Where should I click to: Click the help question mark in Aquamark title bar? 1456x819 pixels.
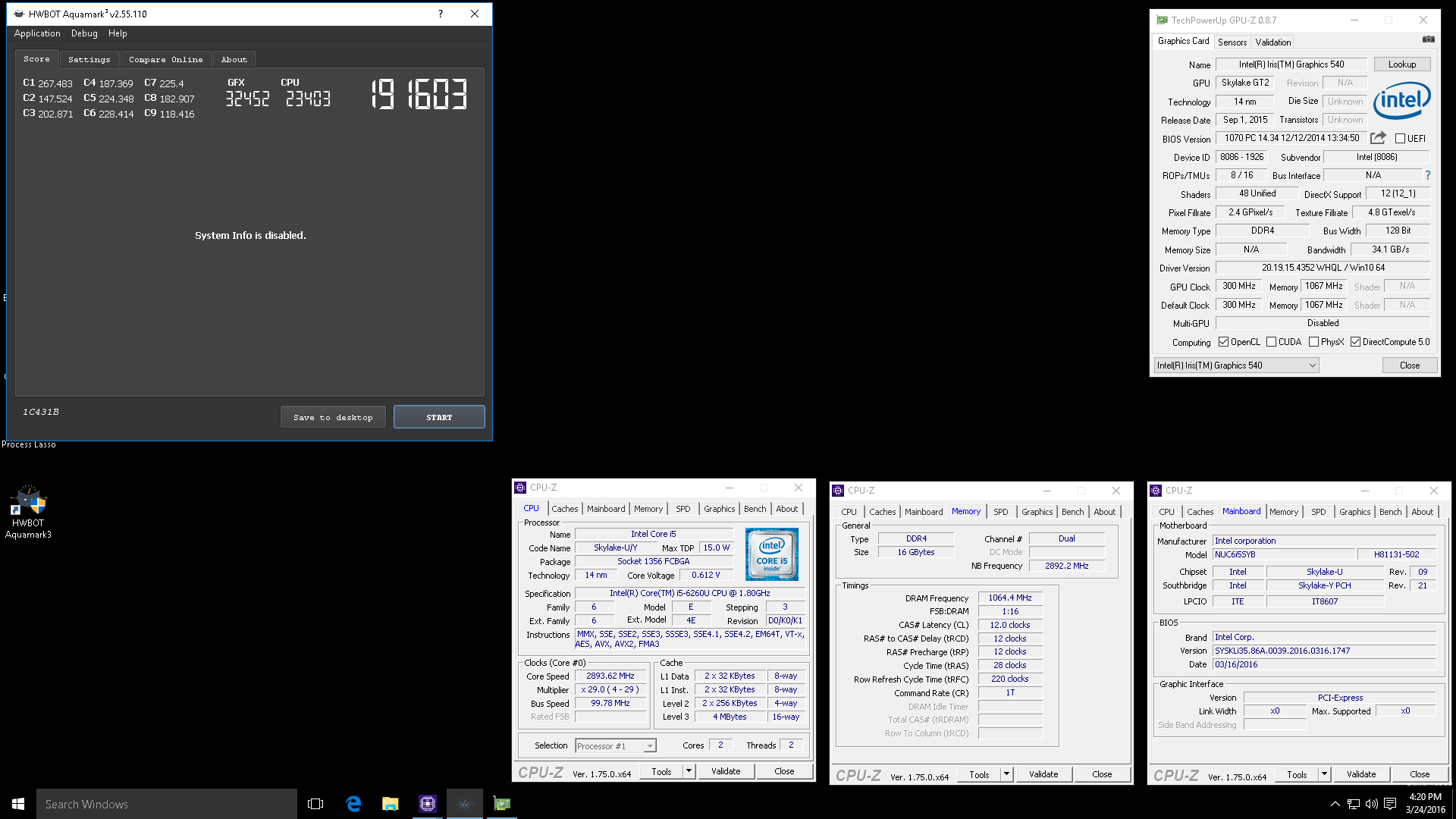click(x=441, y=14)
